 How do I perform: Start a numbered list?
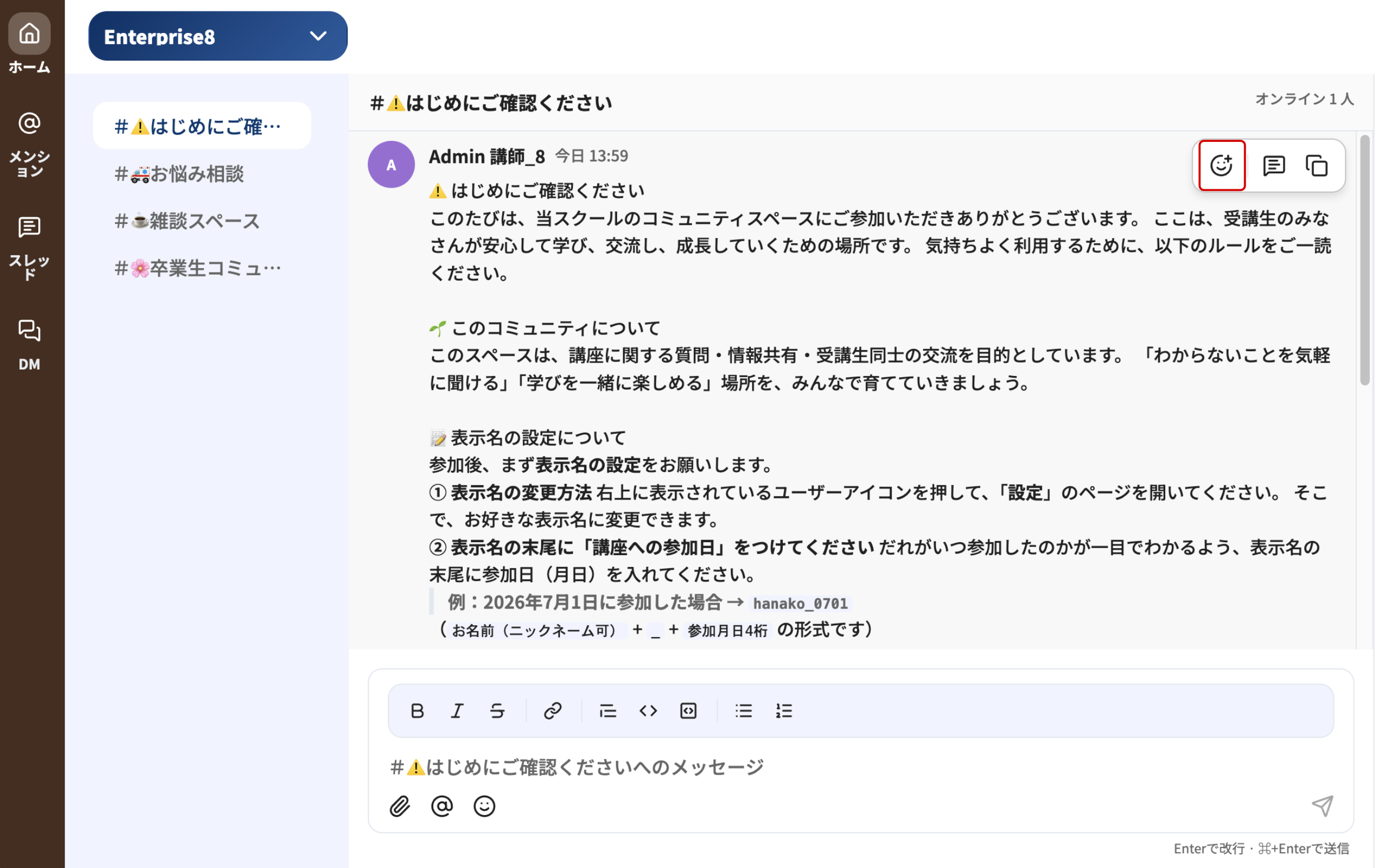[x=783, y=711]
